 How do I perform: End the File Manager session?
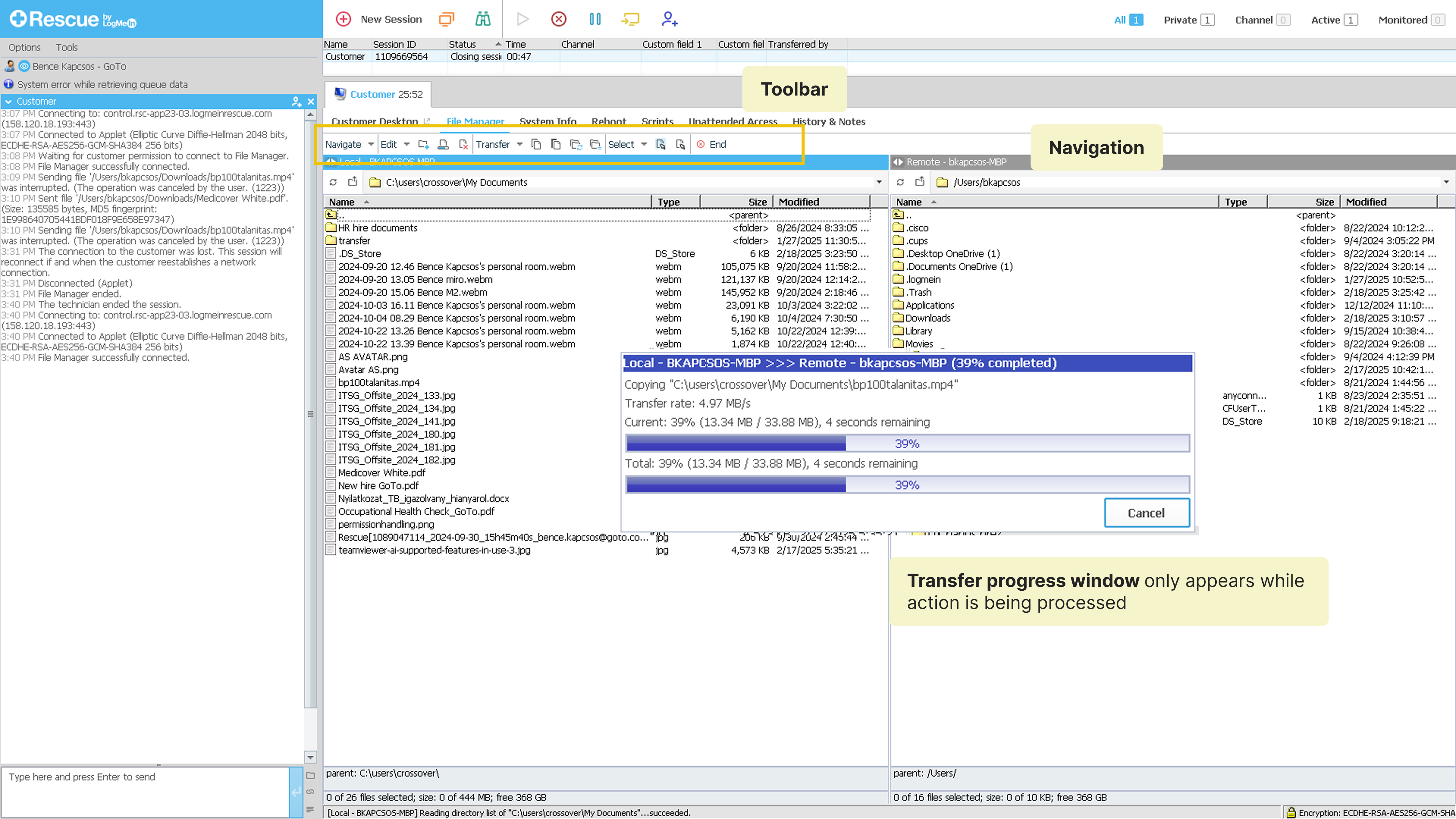tap(711, 145)
